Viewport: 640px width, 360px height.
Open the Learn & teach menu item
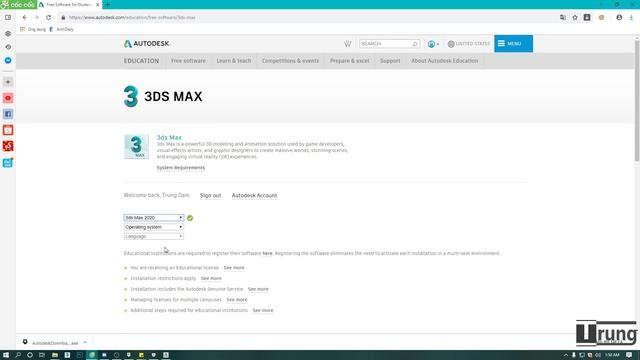pos(234,61)
